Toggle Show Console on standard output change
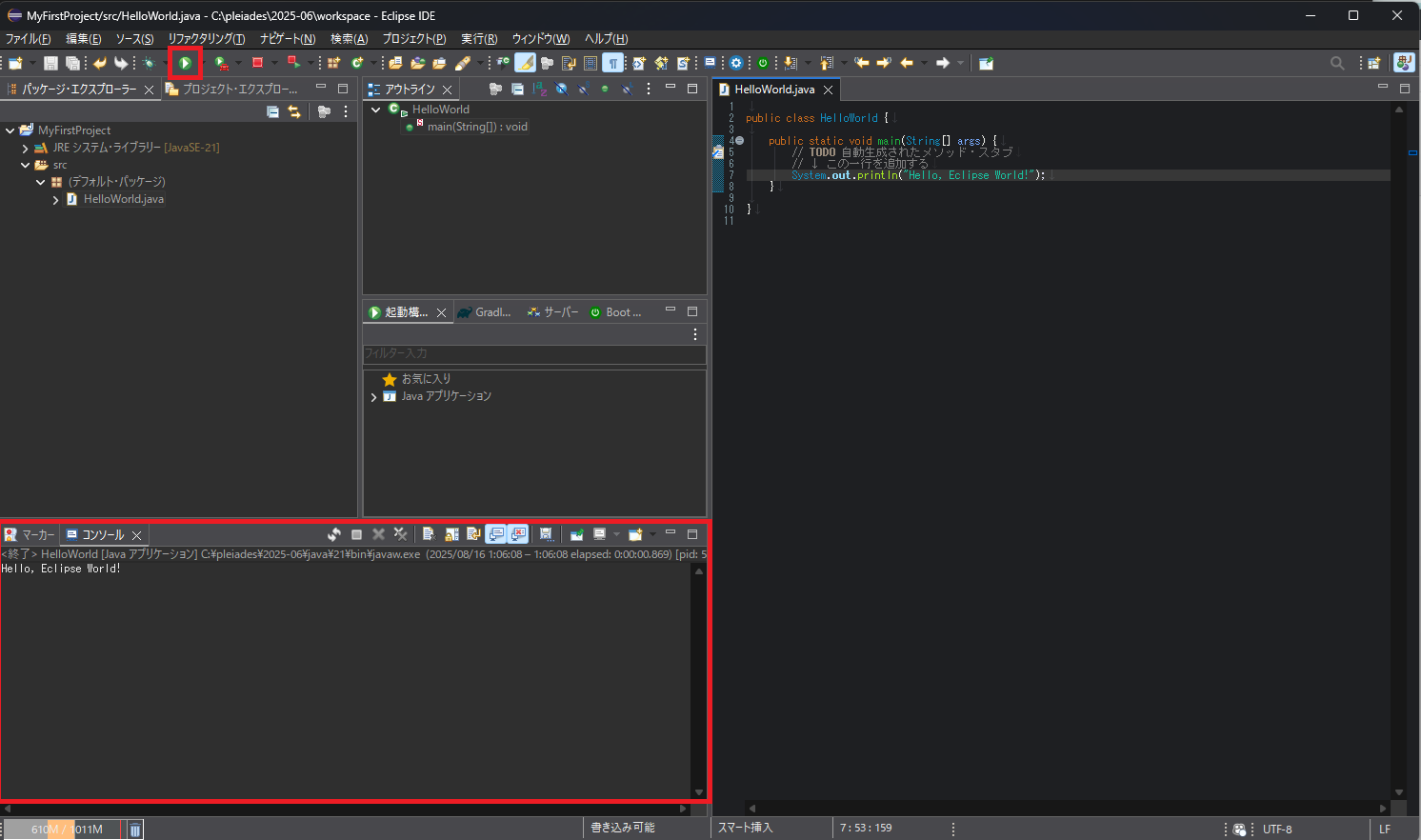 click(496, 534)
